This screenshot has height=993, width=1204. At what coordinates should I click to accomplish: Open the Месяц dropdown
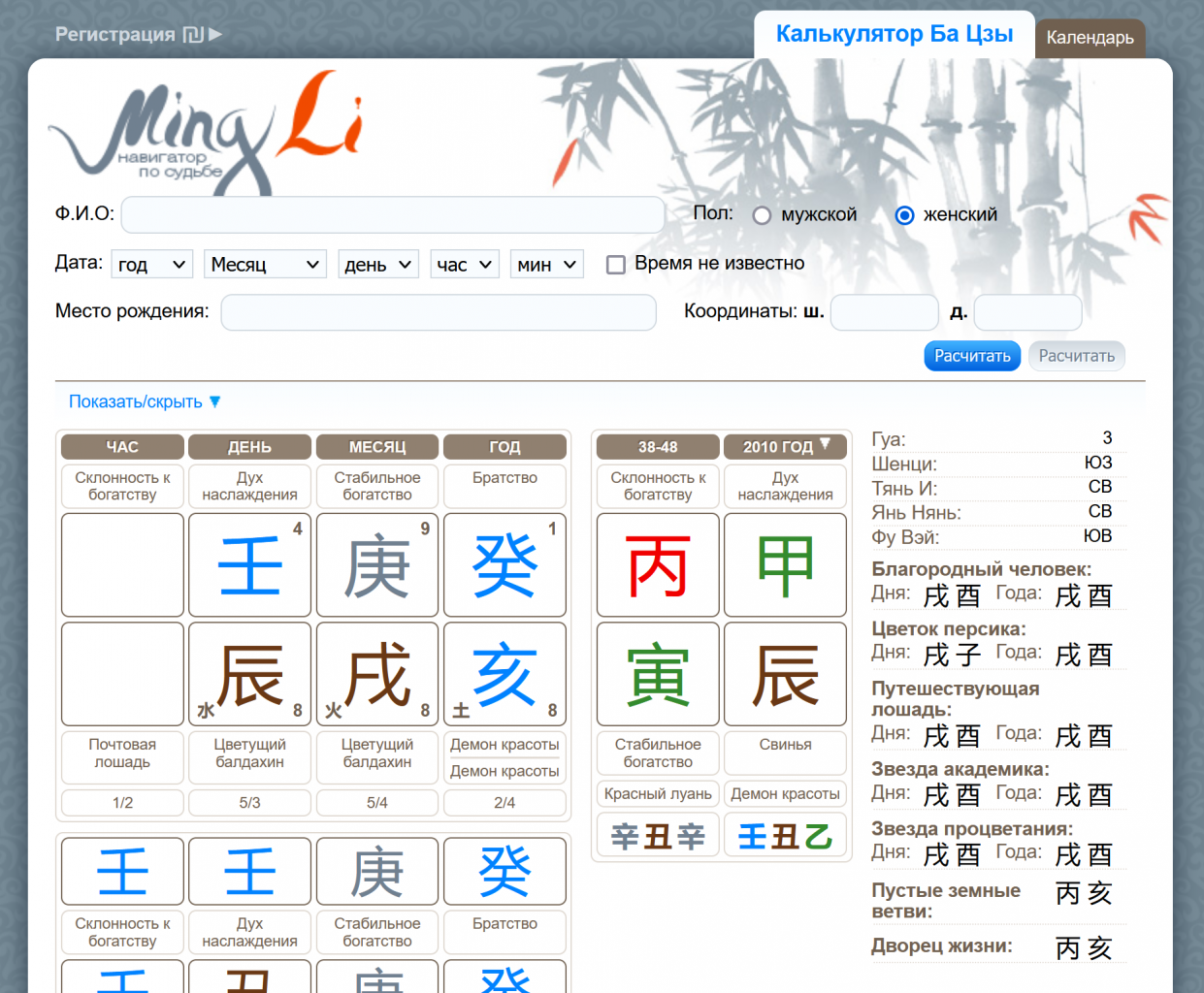265,265
